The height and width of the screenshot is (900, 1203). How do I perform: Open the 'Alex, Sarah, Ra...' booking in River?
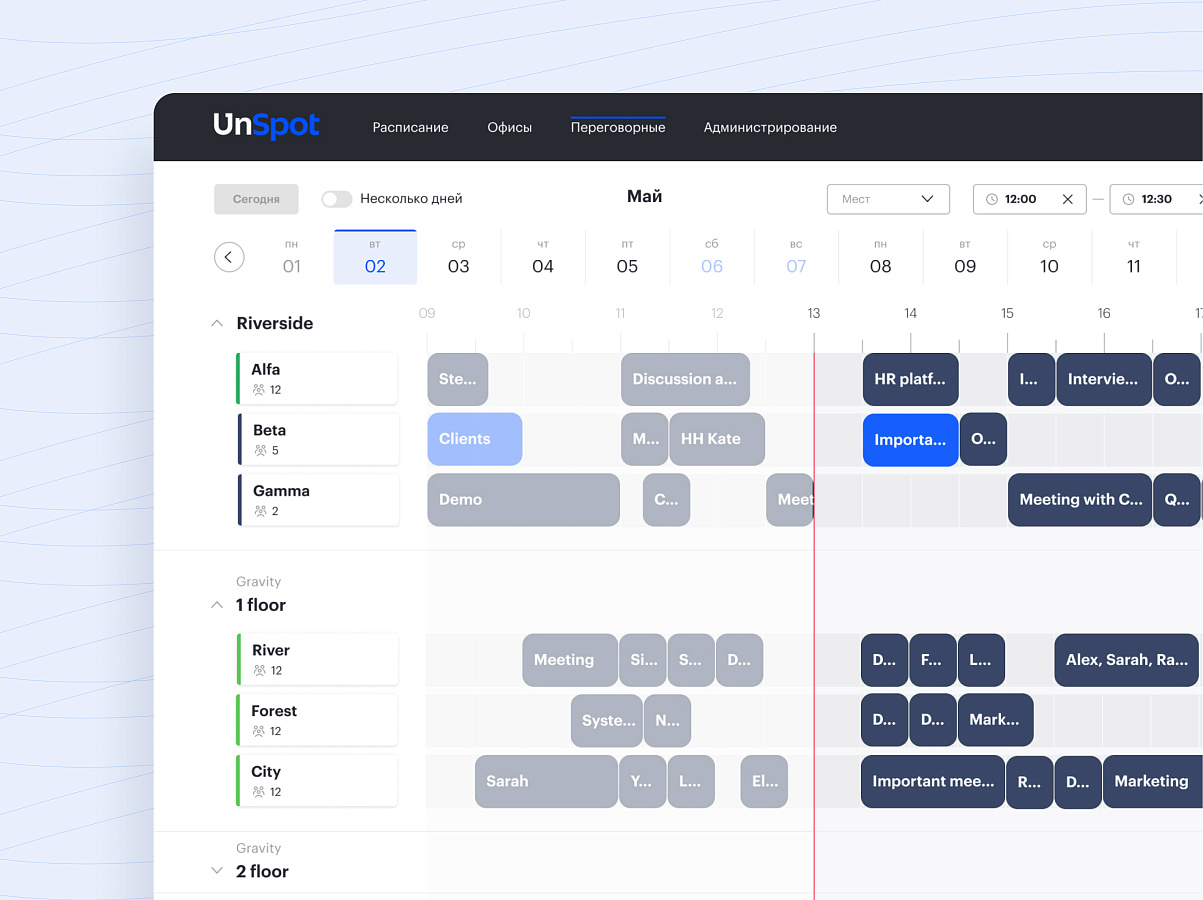click(1126, 660)
